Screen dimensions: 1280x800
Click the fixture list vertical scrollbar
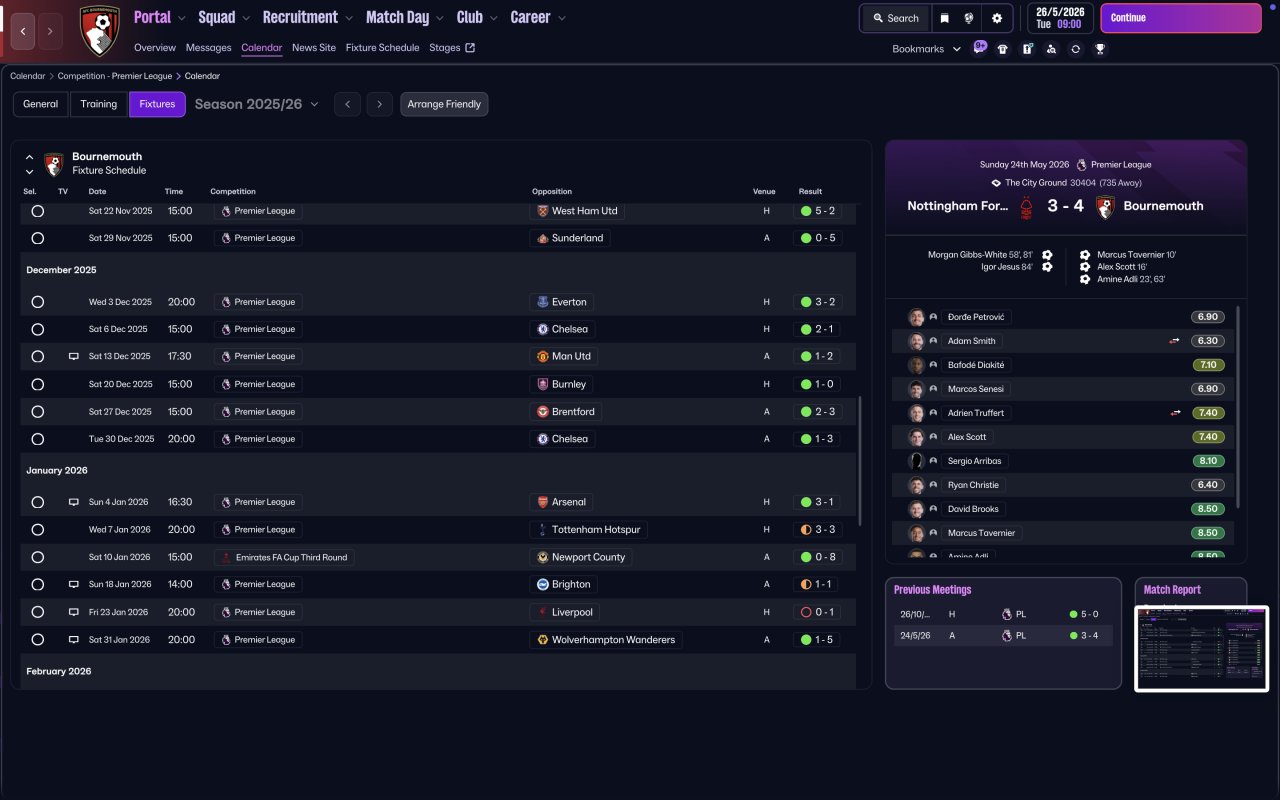(860, 459)
